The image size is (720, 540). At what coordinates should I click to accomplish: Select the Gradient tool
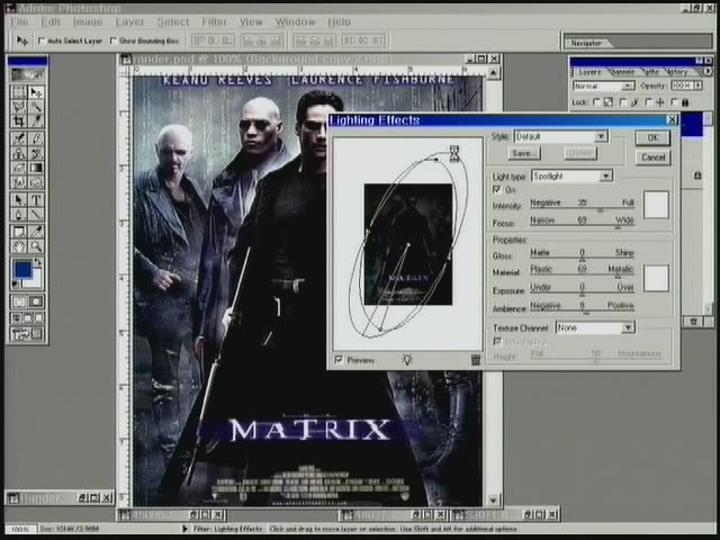pyautogui.click(x=36, y=168)
